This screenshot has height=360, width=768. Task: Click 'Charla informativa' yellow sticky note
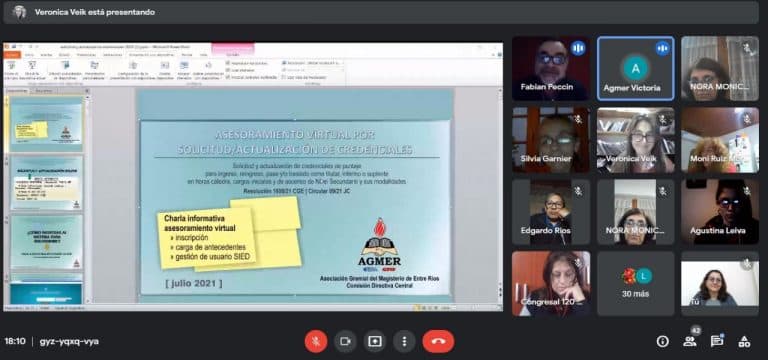click(x=206, y=238)
